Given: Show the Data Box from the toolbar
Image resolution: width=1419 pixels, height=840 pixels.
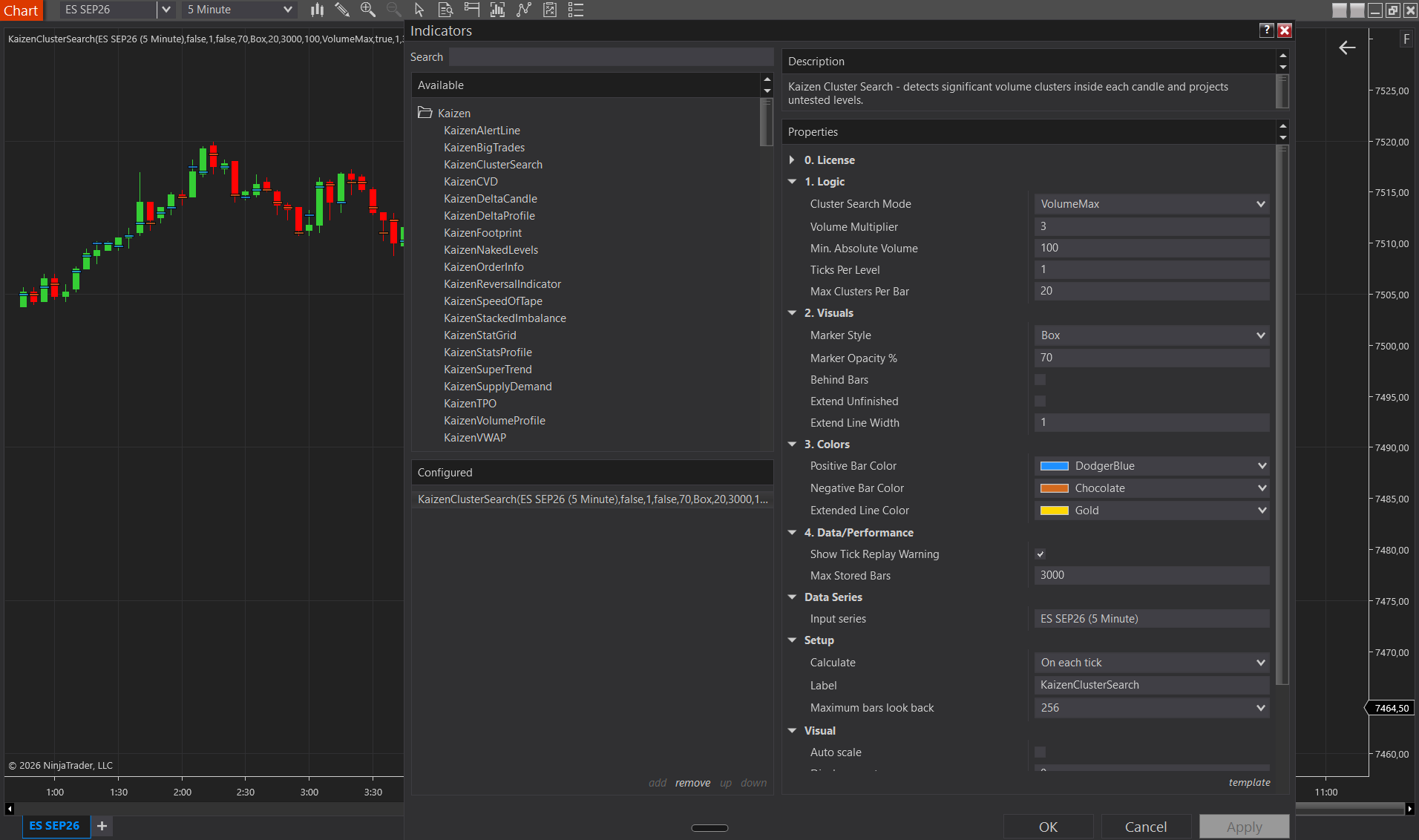Looking at the screenshot, I should pyautogui.click(x=445, y=10).
